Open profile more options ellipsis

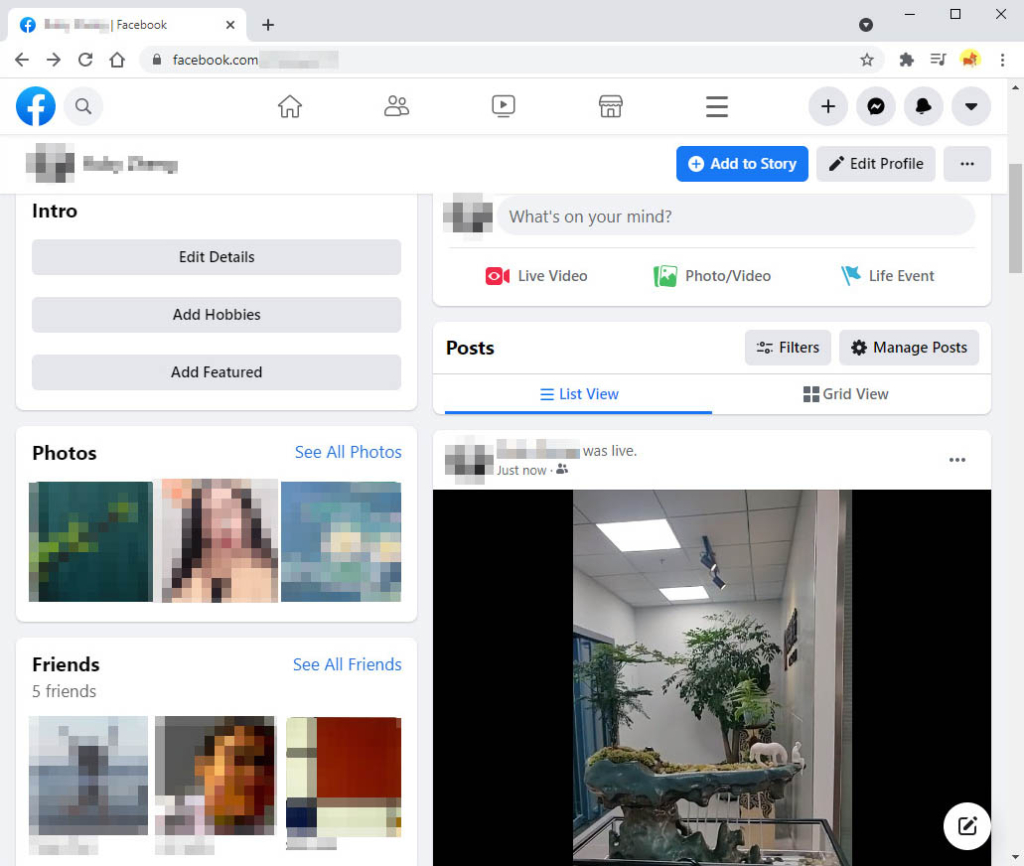[966, 163]
